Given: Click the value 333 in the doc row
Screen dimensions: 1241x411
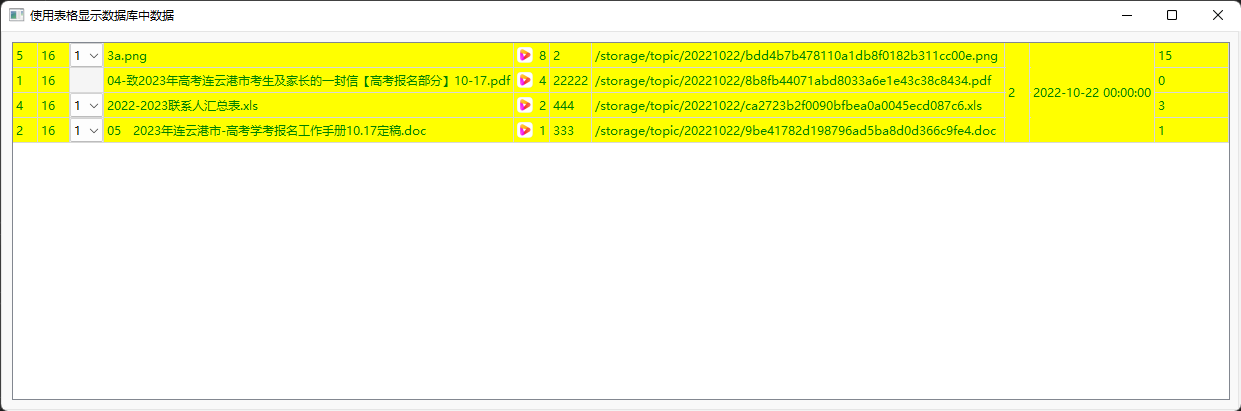Looking at the screenshot, I should 563,130.
